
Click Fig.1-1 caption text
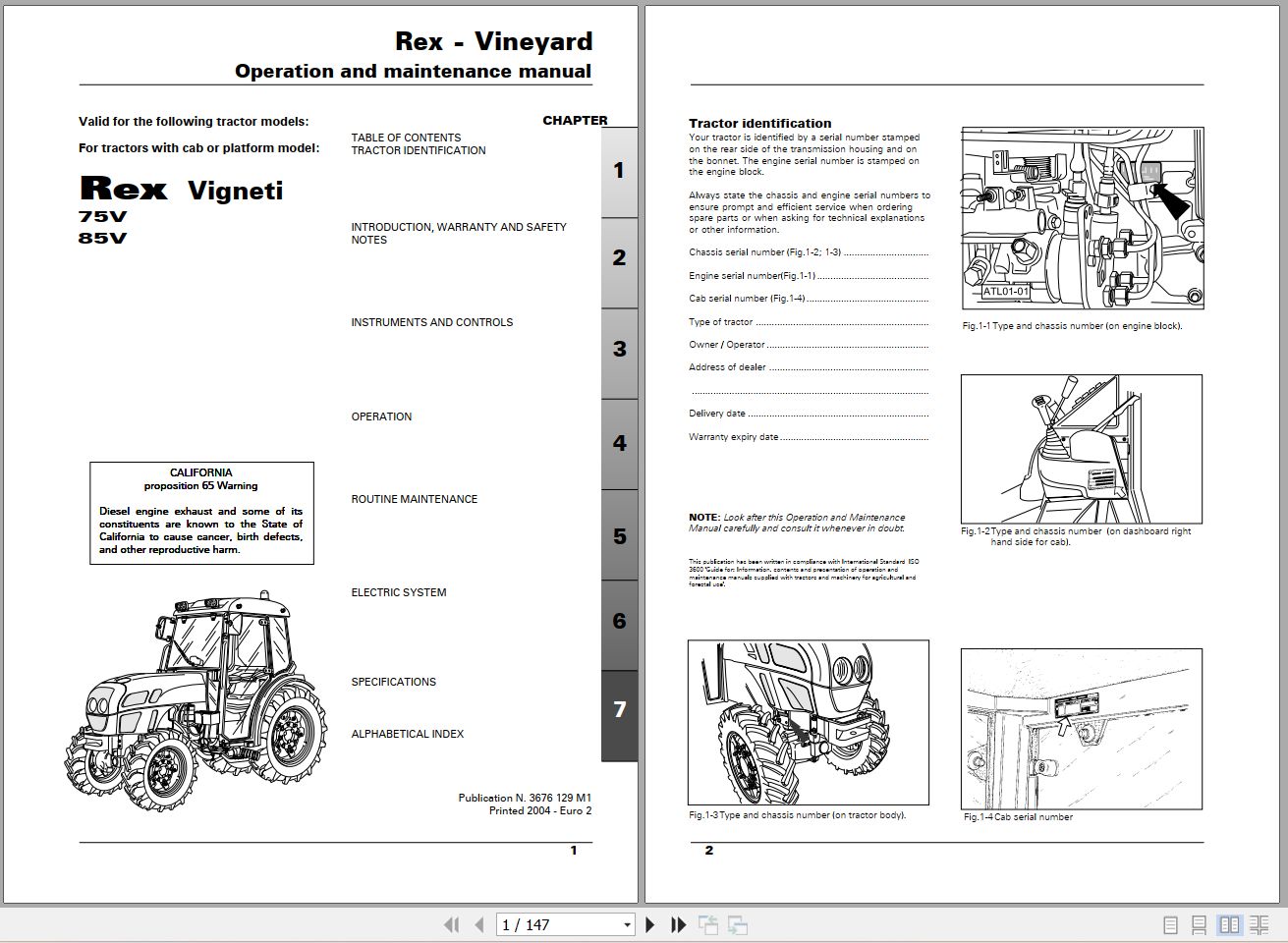[1072, 326]
